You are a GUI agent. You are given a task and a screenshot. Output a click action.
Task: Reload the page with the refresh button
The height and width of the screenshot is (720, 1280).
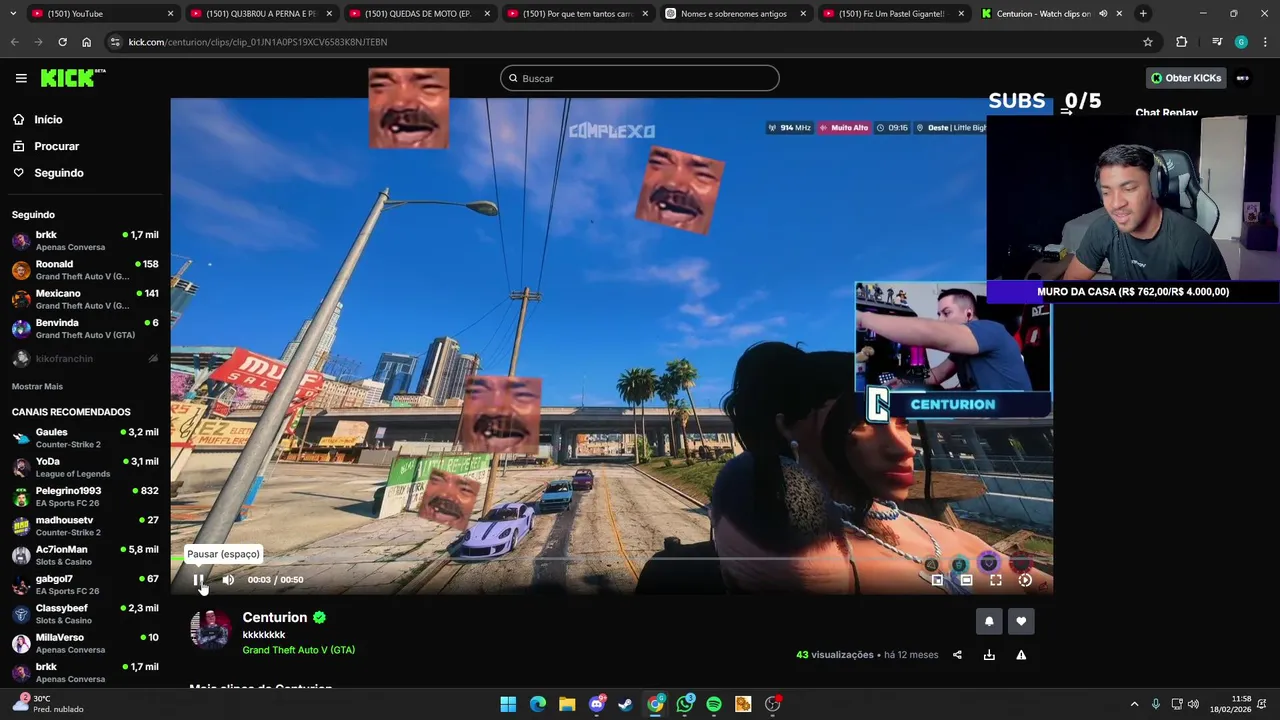point(62,42)
